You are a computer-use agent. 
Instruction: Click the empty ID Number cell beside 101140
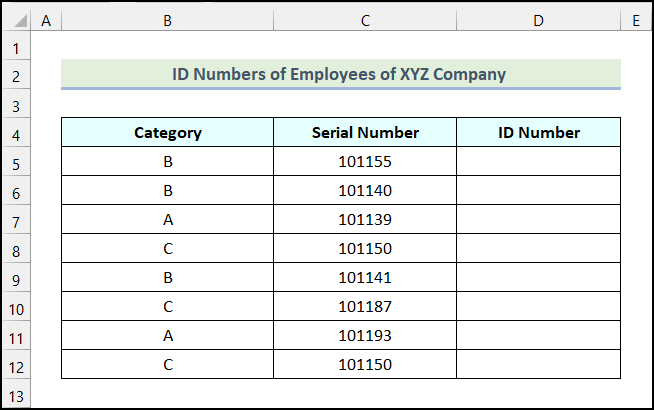pyautogui.click(x=538, y=191)
